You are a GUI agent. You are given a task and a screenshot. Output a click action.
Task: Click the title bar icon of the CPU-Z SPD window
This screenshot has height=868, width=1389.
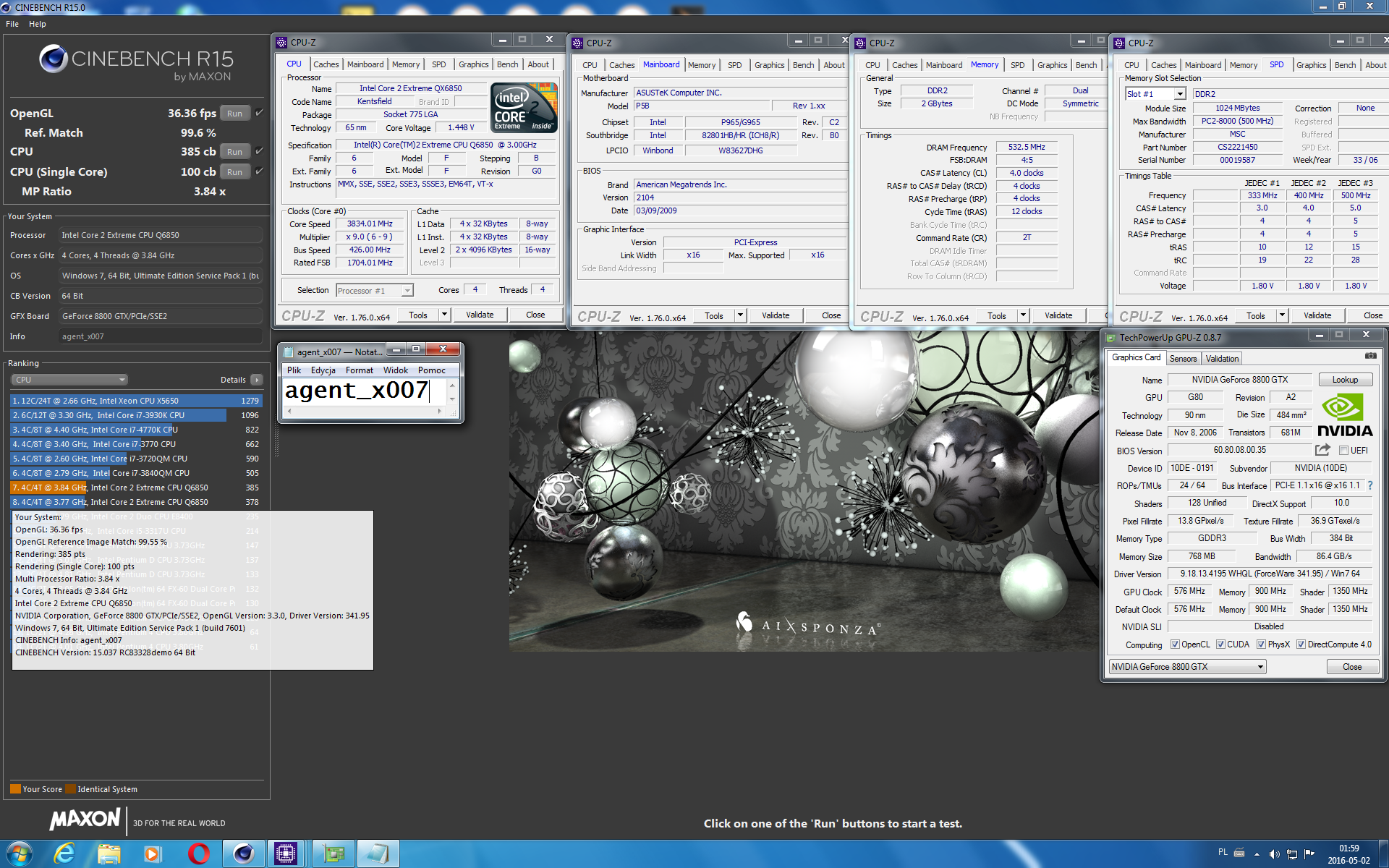click(1119, 43)
